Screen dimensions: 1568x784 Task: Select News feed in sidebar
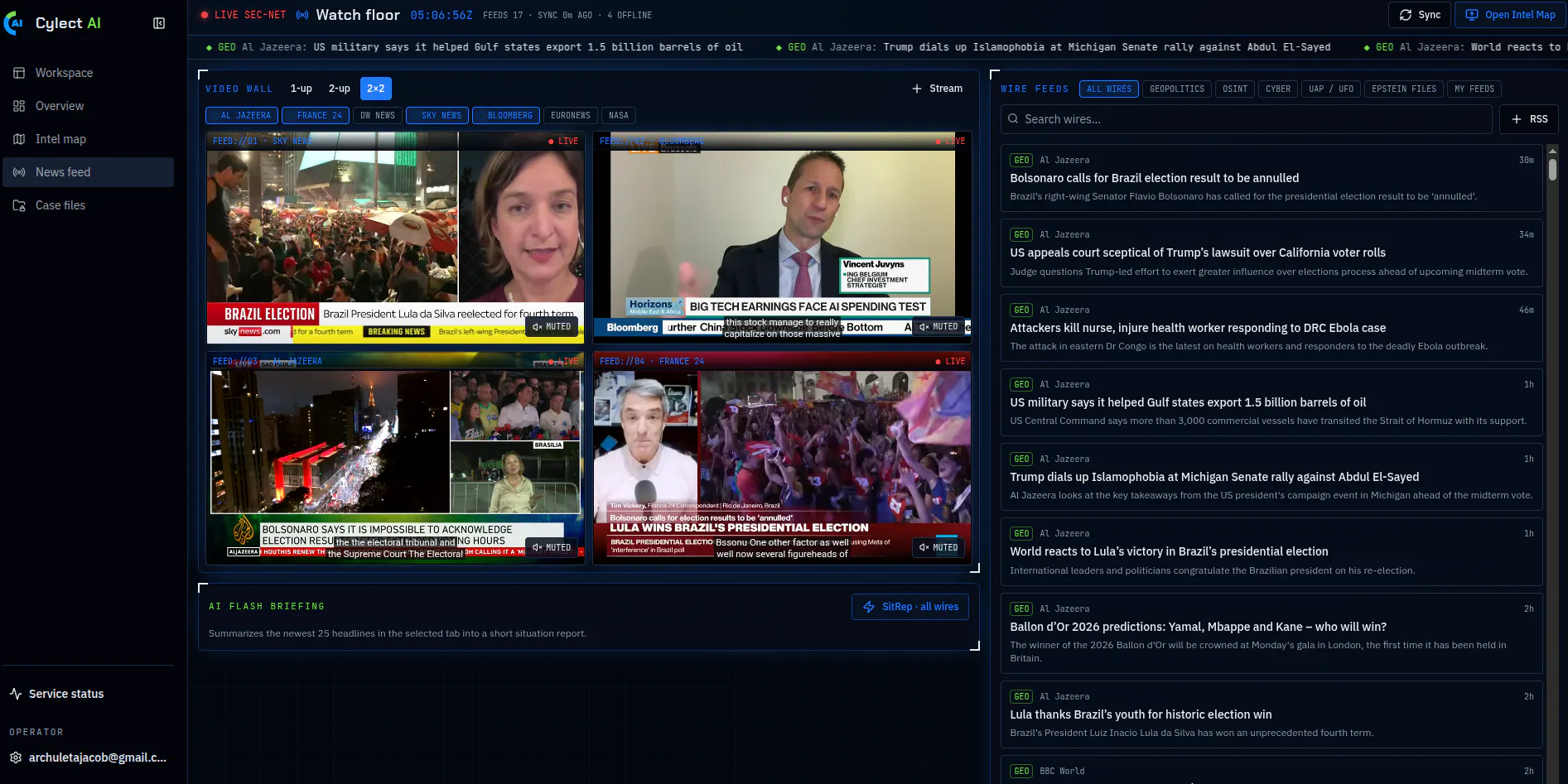(88, 172)
